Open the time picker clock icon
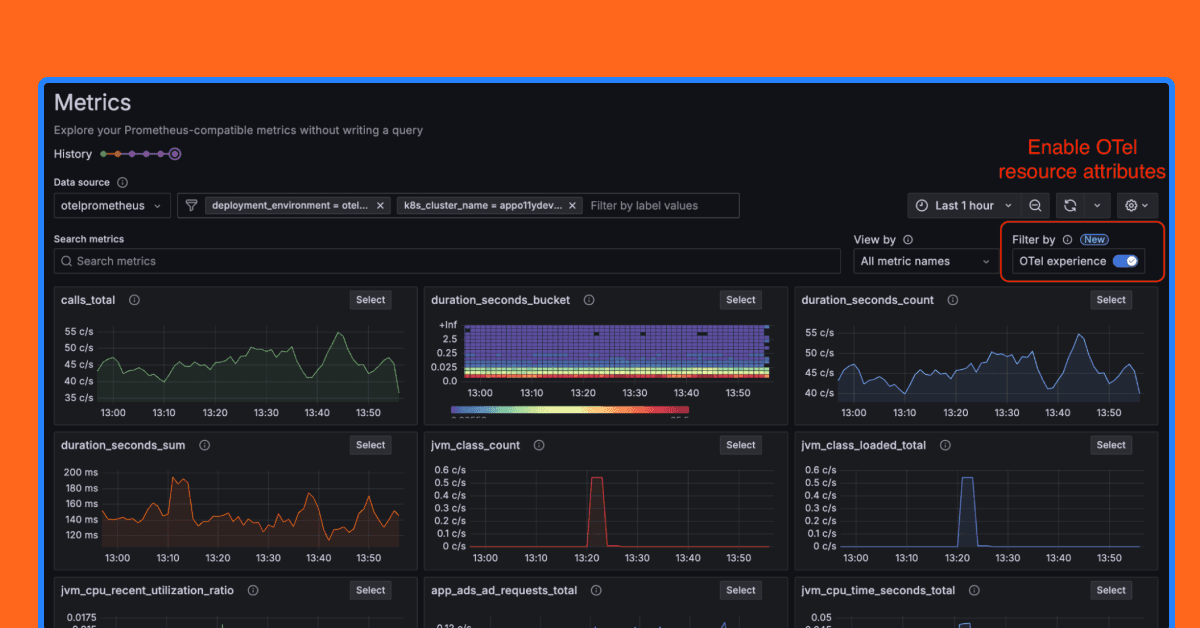Image resolution: width=1200 pixels, height=628 pixels. [921, 205]
